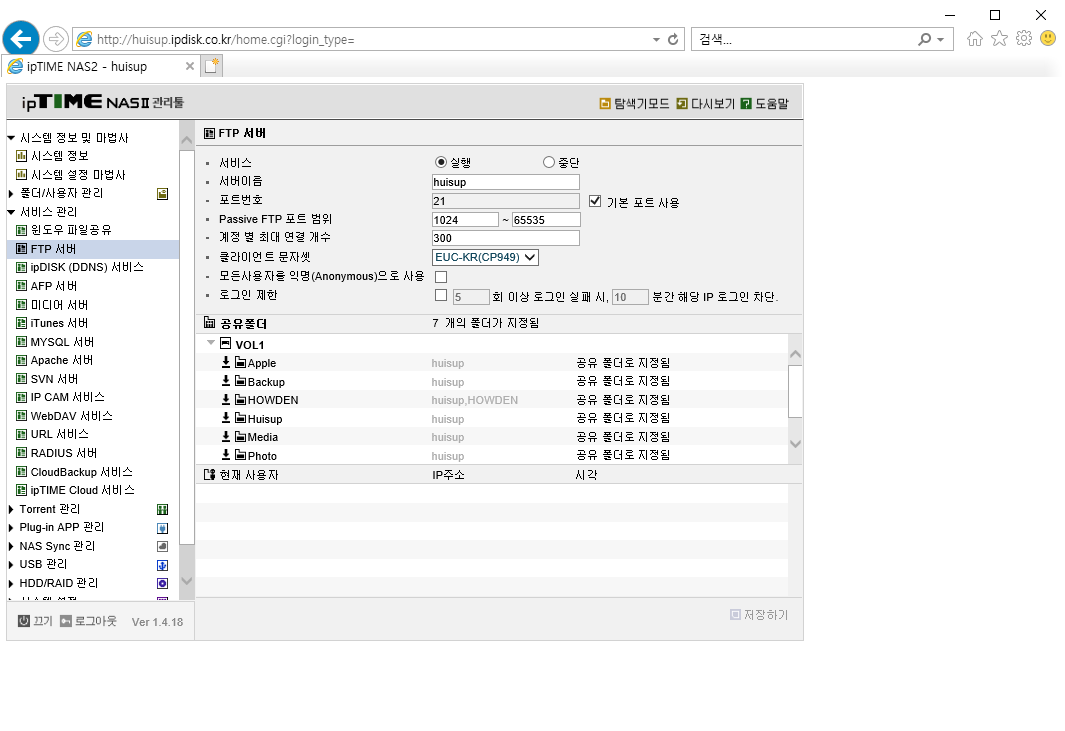
Task: Refresh the page with the reload icon
Action: click(673, 39)
